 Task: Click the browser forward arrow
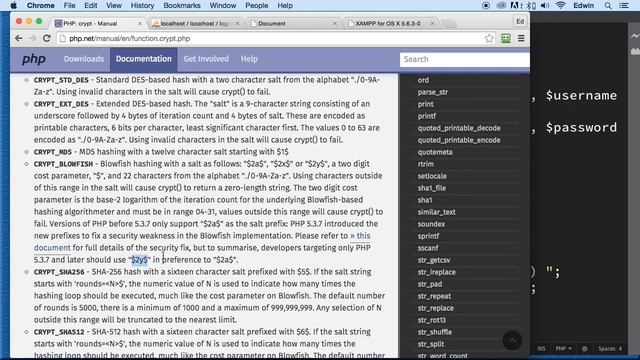pyautogui.click(x=33, y=38)
